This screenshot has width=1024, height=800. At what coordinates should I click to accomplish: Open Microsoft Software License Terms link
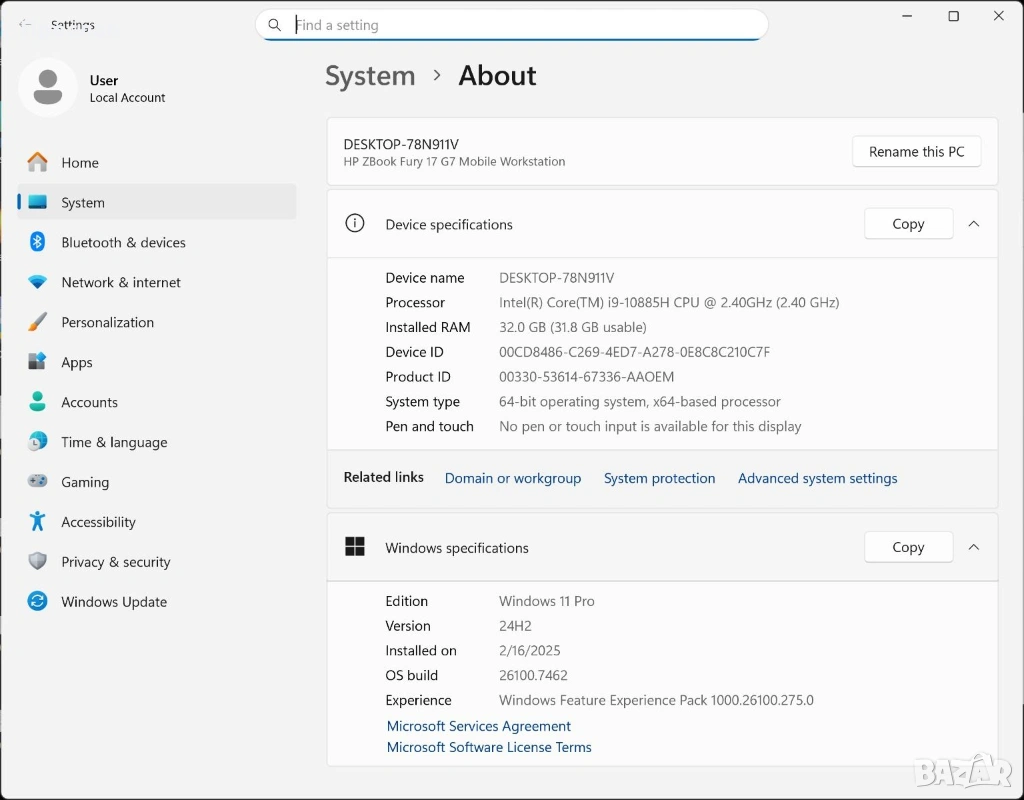pyautogui.click(x=489, y=747)
